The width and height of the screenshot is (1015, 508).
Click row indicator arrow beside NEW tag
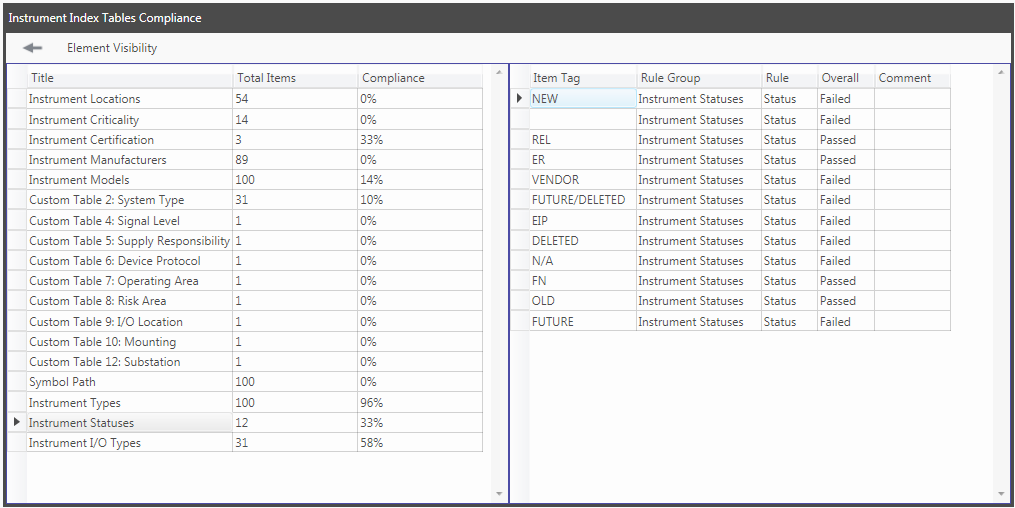pos(519,99)
